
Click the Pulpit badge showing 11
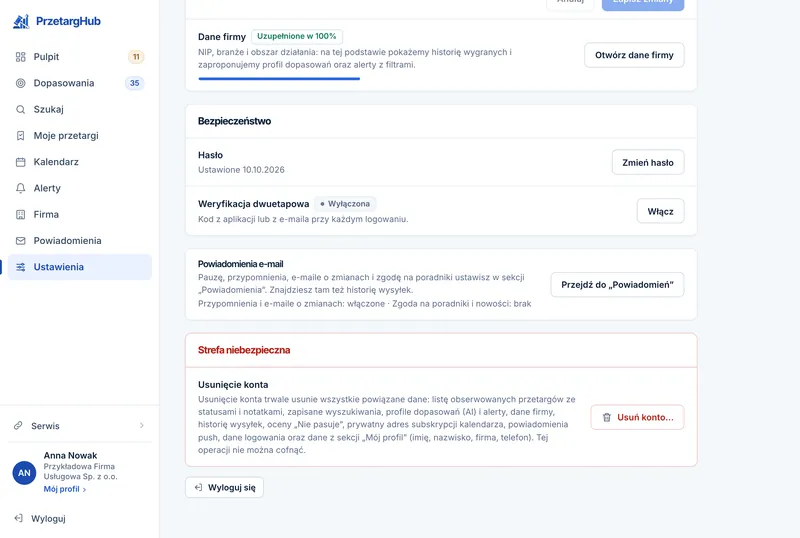click(x=136, y=57)
